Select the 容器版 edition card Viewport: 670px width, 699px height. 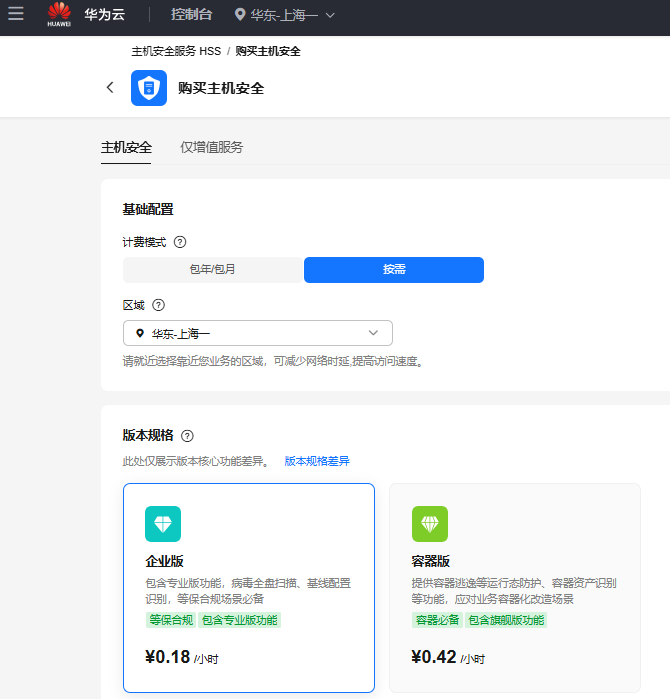tap(515, 588)
